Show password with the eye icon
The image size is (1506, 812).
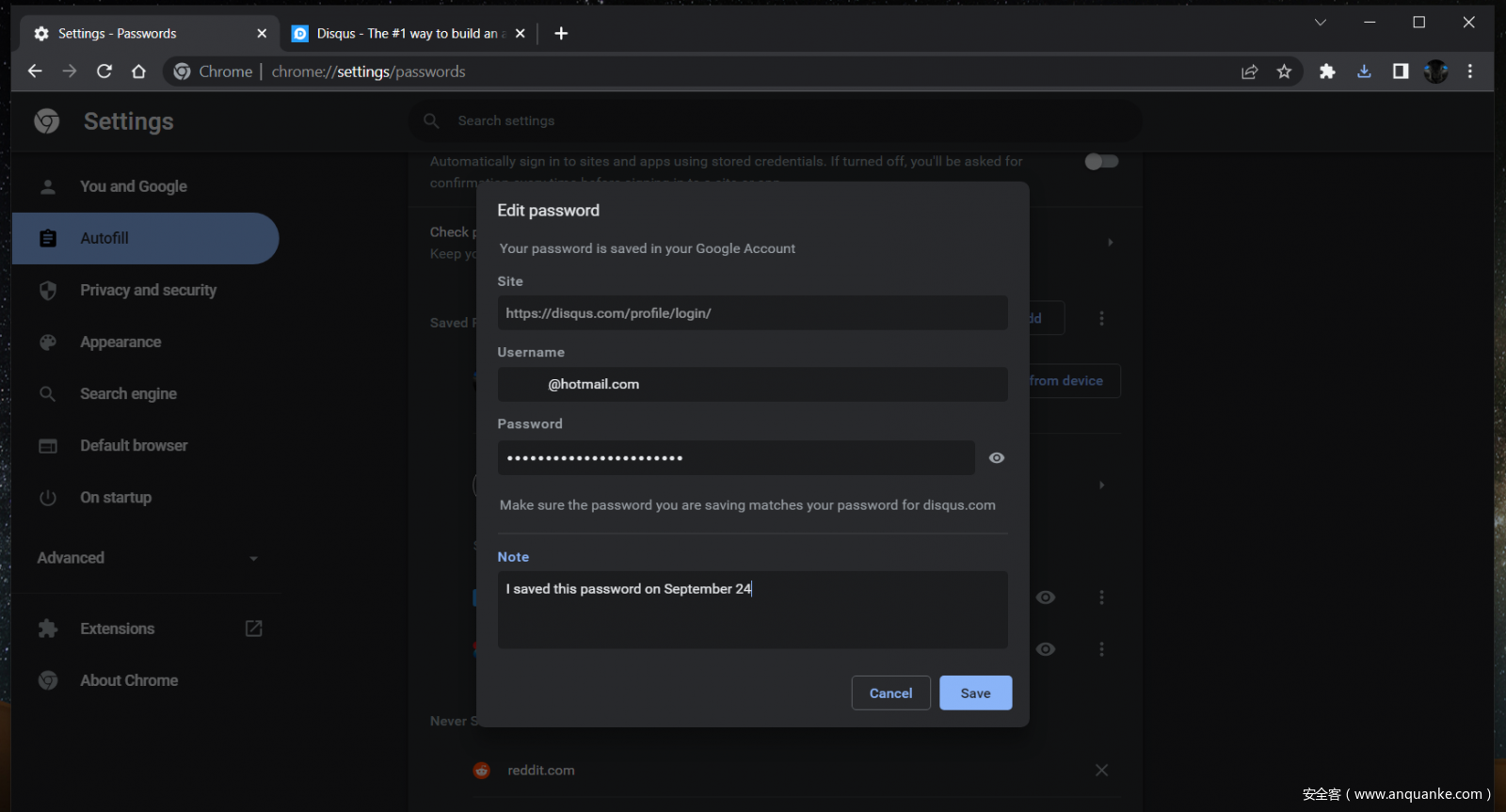[997, 458]
